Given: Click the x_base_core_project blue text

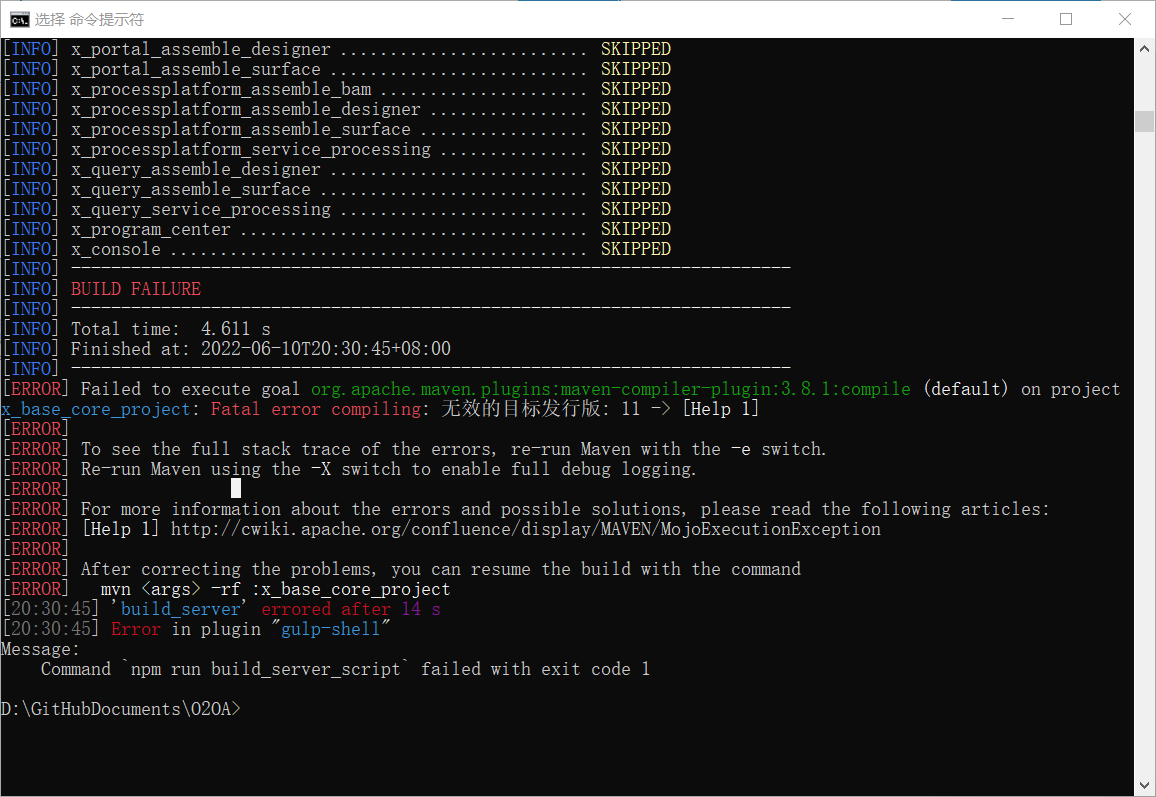Looking at the screenshot, I should [x=96, y=409].
